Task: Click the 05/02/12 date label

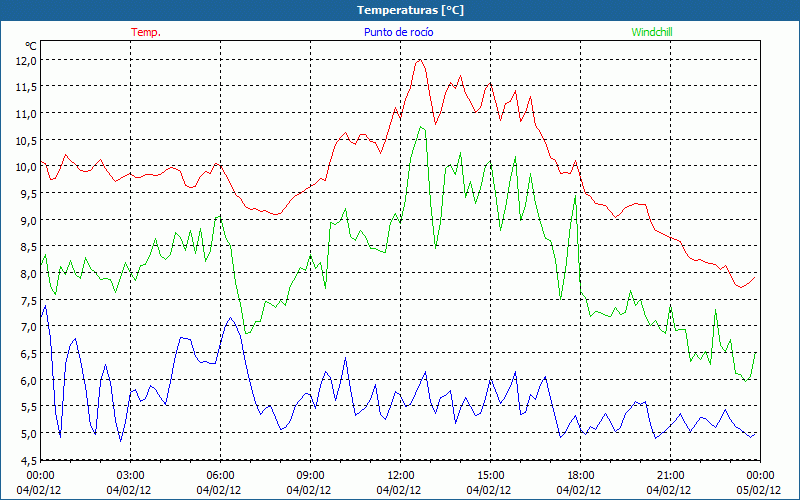Action: tap(759, 490)
